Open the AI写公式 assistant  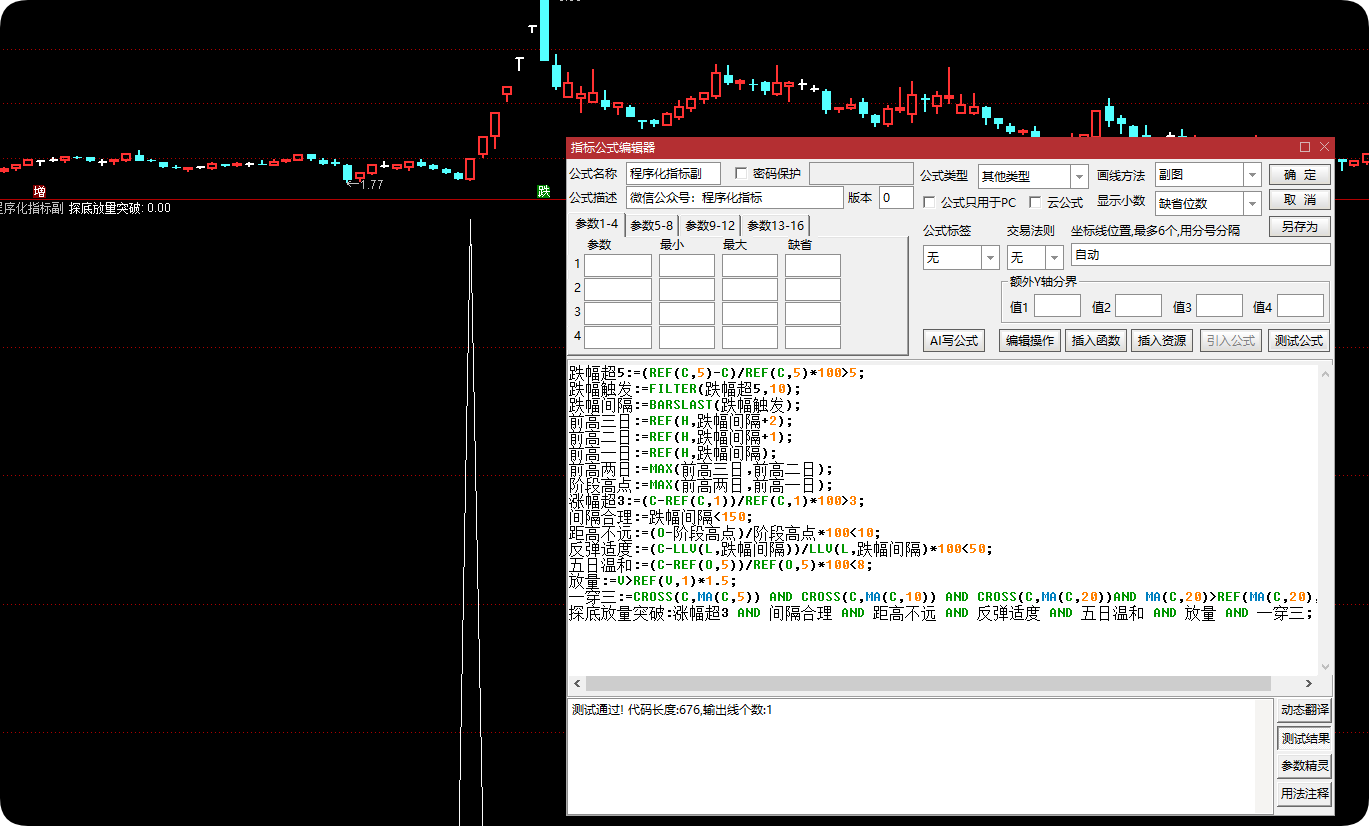click(954, 341)
